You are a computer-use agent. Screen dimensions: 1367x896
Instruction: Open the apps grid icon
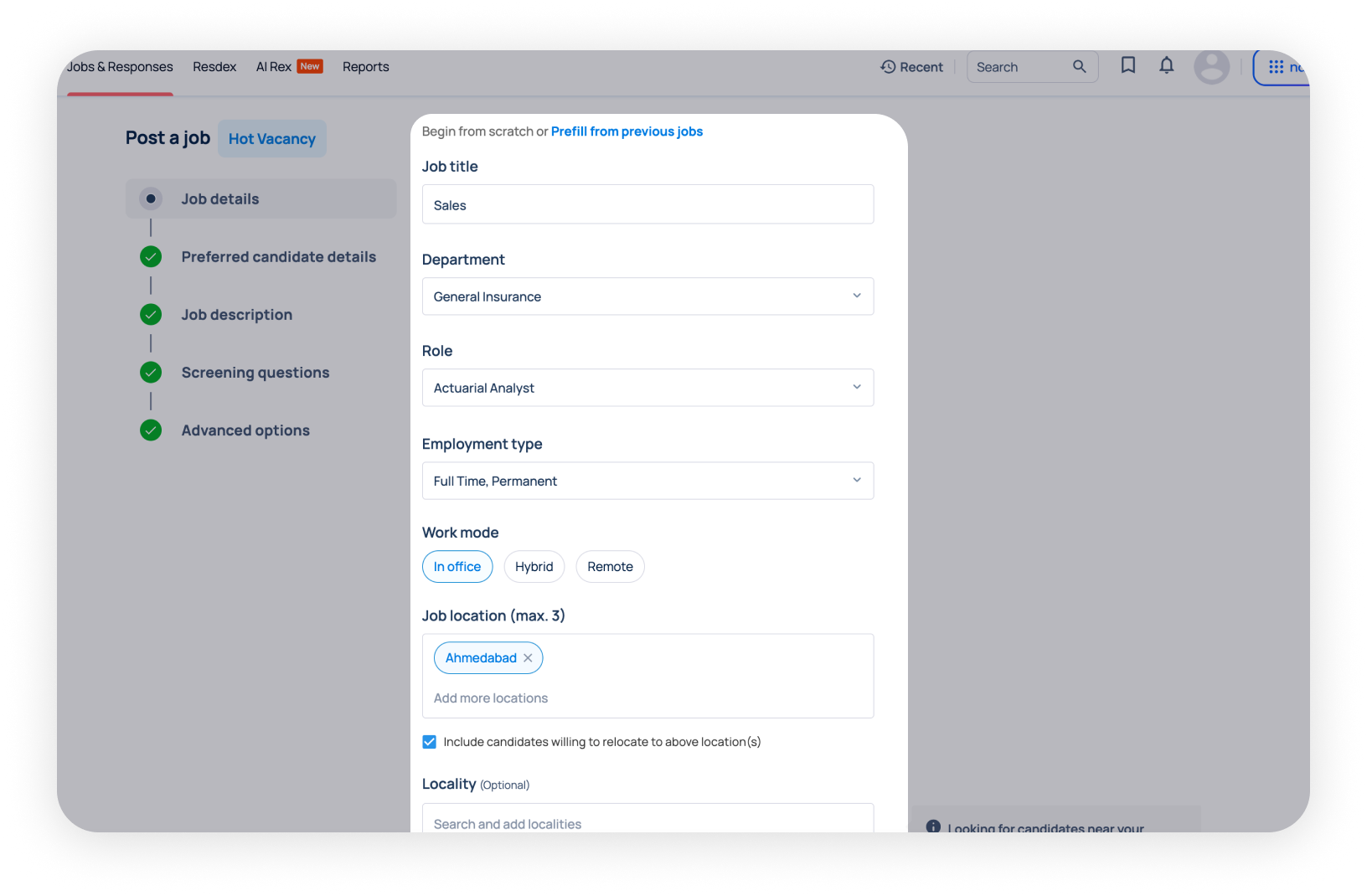pos(1276,67)
